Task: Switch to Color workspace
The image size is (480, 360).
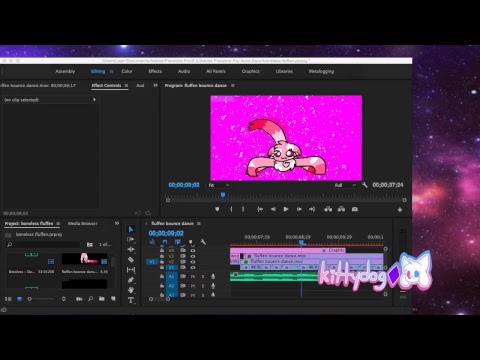Action: [x=127, y=71]
